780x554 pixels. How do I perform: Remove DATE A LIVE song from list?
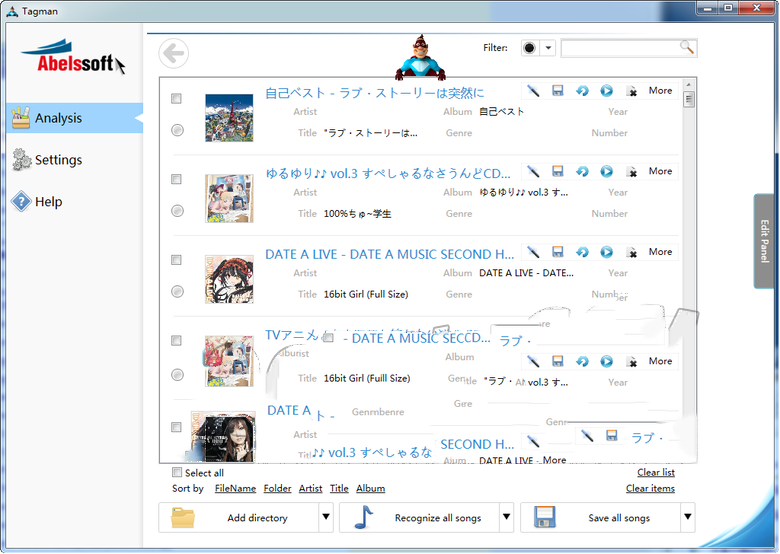click(632, 253)
